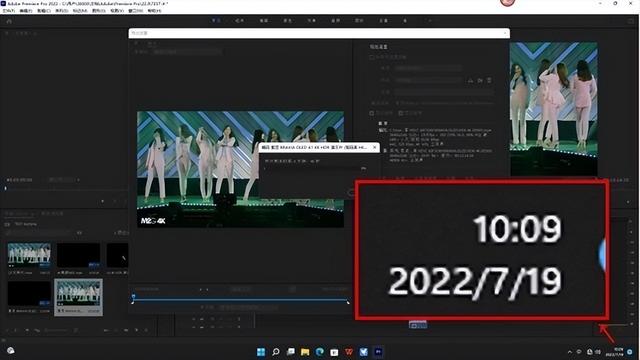Select the second black clip thumbnail in bin
This screenshot has height=360, width=640.
[x=78, y=255]
